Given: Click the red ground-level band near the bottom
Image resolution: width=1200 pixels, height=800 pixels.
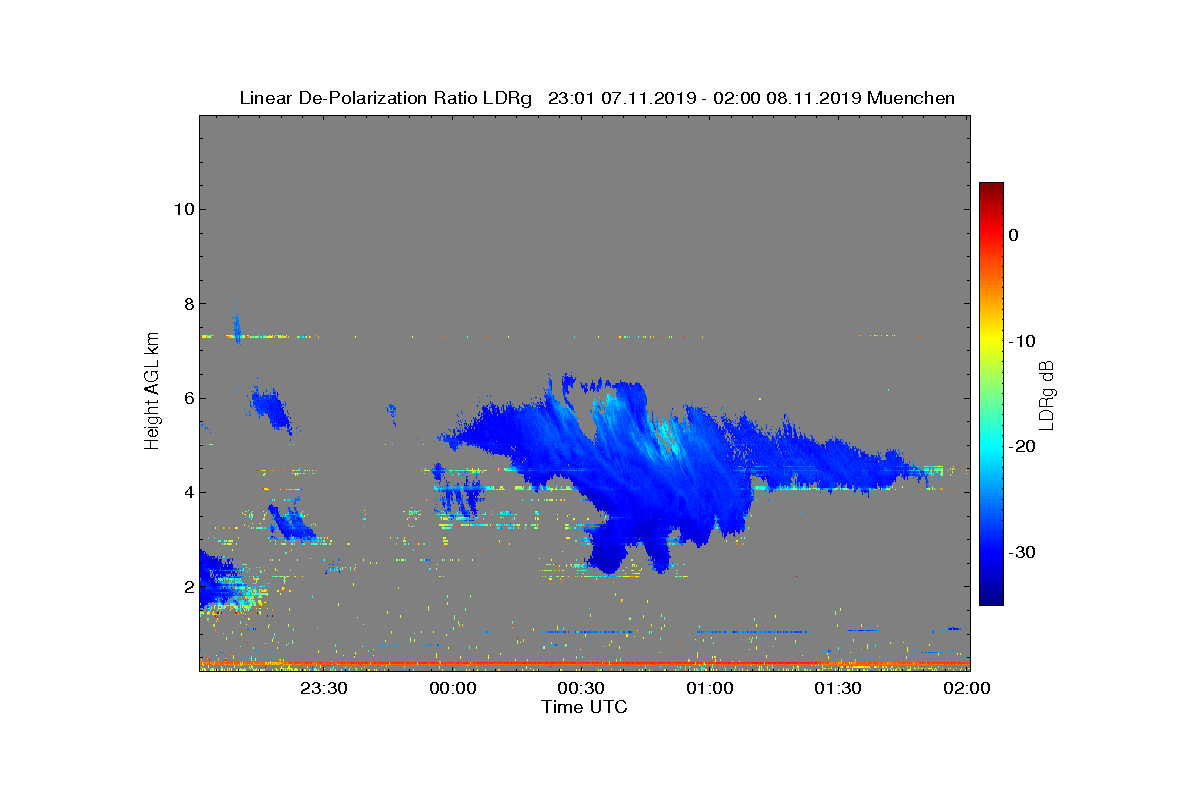Looking at the screenshot, I should 584,663.
